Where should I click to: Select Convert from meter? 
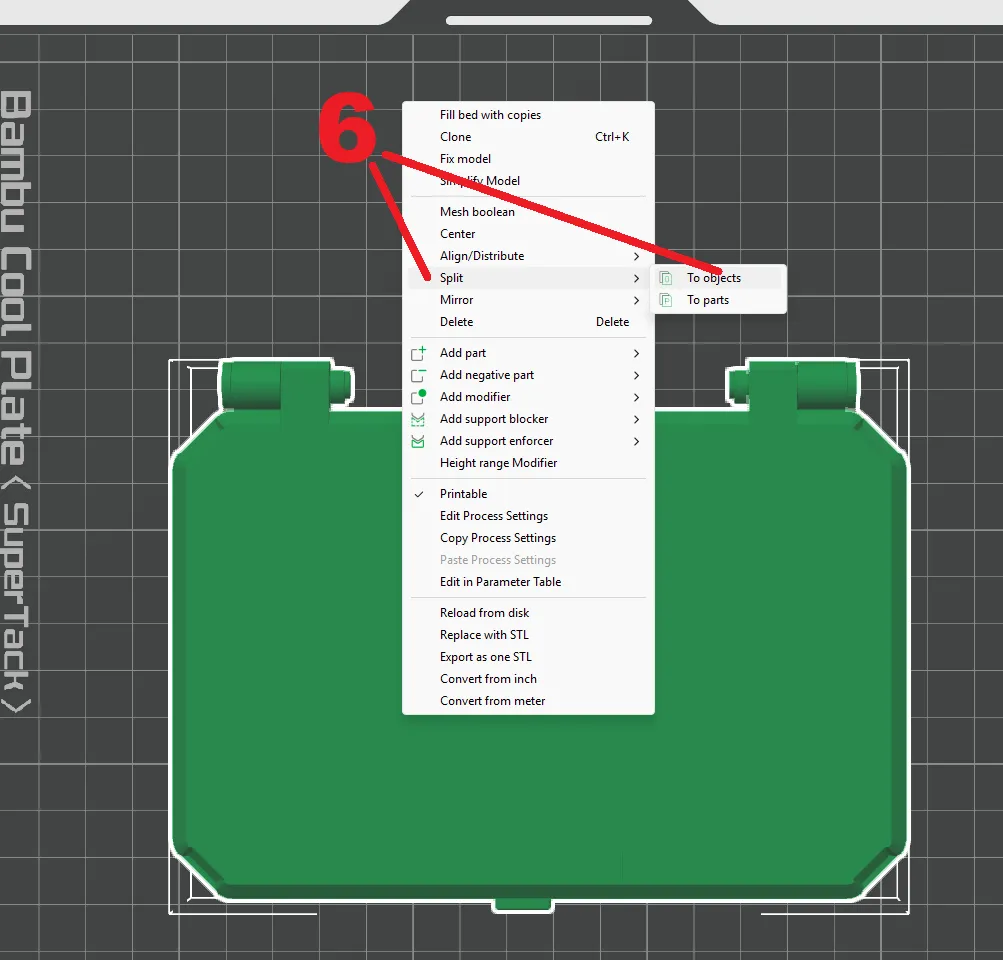pos(528,701)
